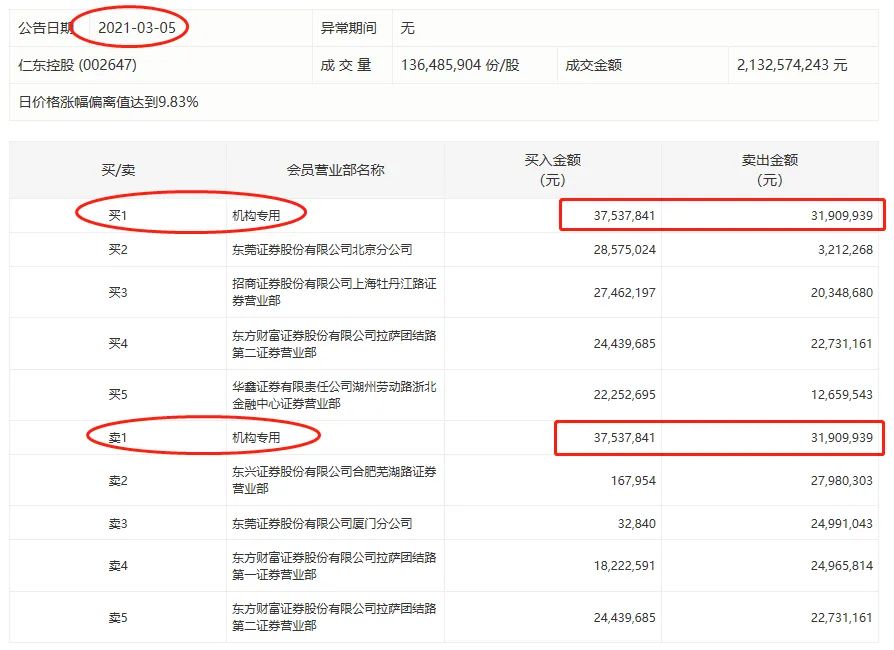894x650 pixels.
Task: Click sell amount 20,348,680
Action: pyautogui.click(x=842, y=292)
